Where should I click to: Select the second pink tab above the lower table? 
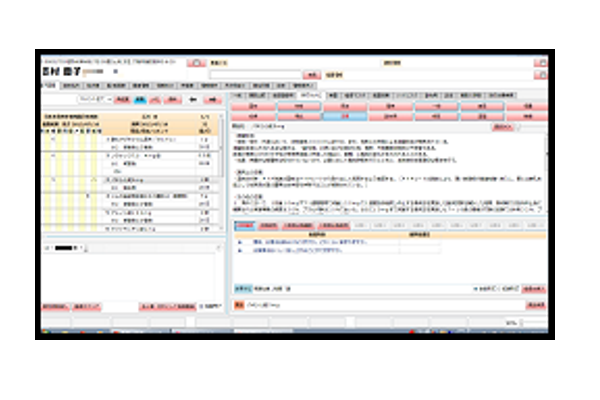(268, 225)
